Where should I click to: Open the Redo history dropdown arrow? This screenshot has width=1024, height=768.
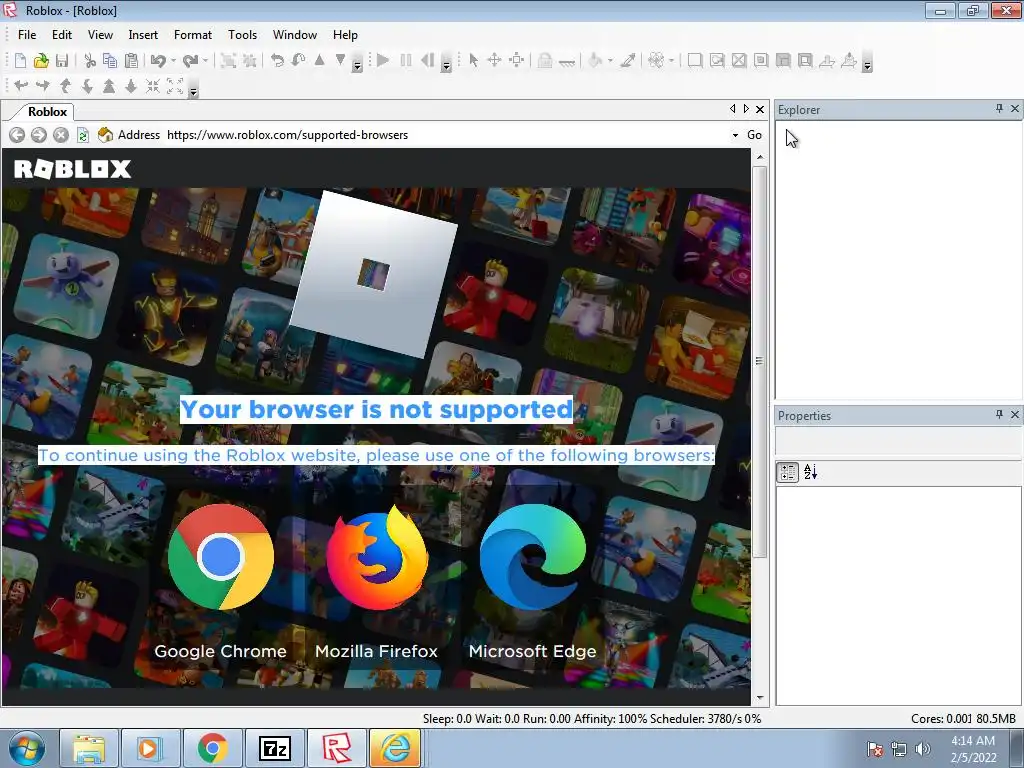[205, 61]
